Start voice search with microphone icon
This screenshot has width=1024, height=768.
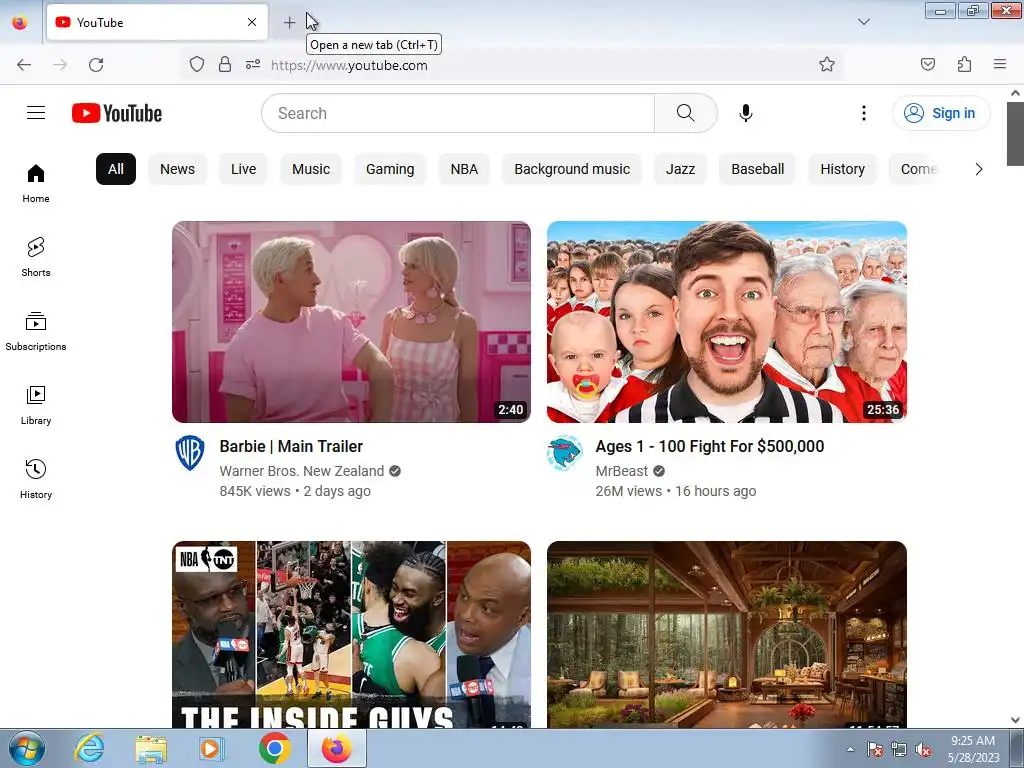coord(746,113)
